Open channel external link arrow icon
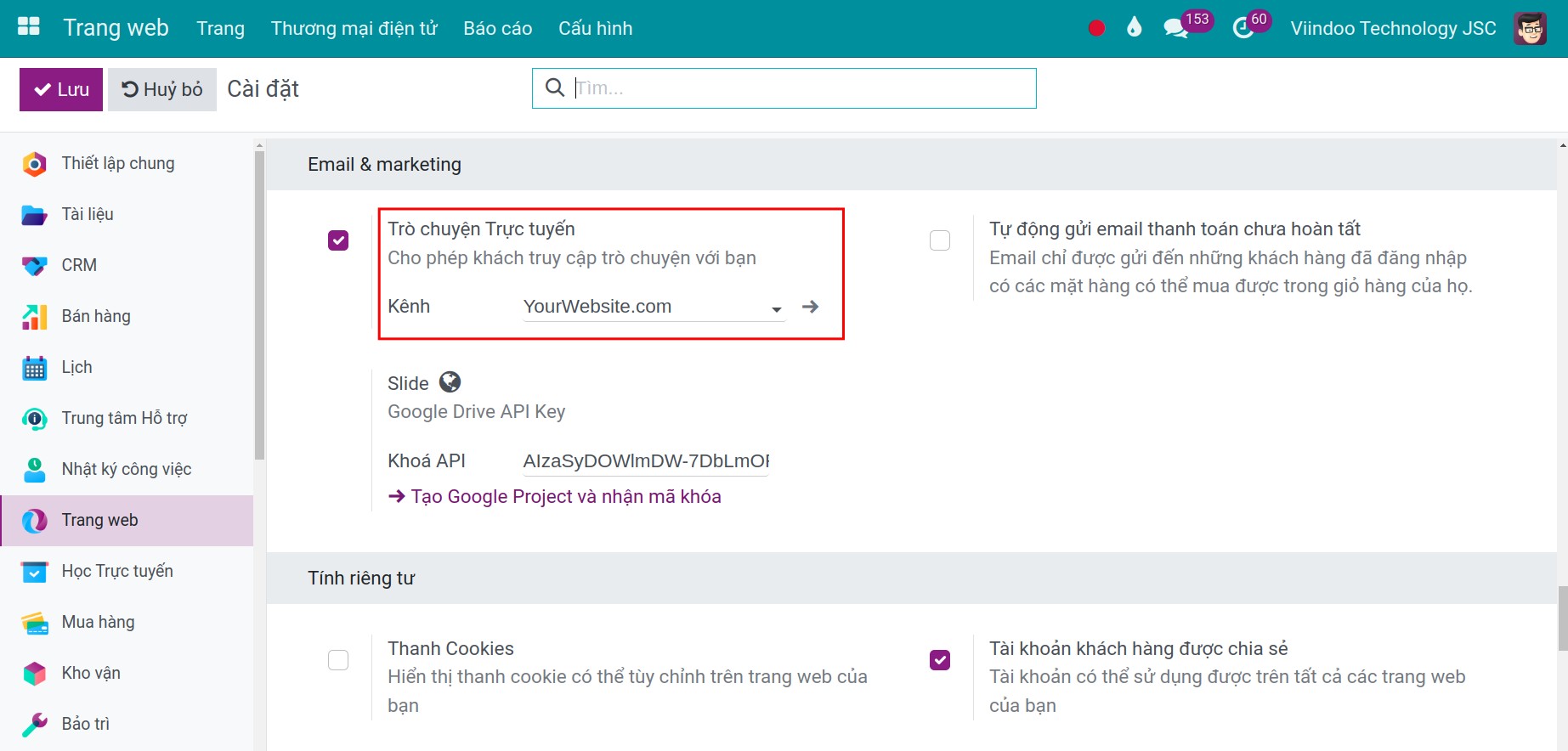Screen dimensions: 1568x751 810,307
